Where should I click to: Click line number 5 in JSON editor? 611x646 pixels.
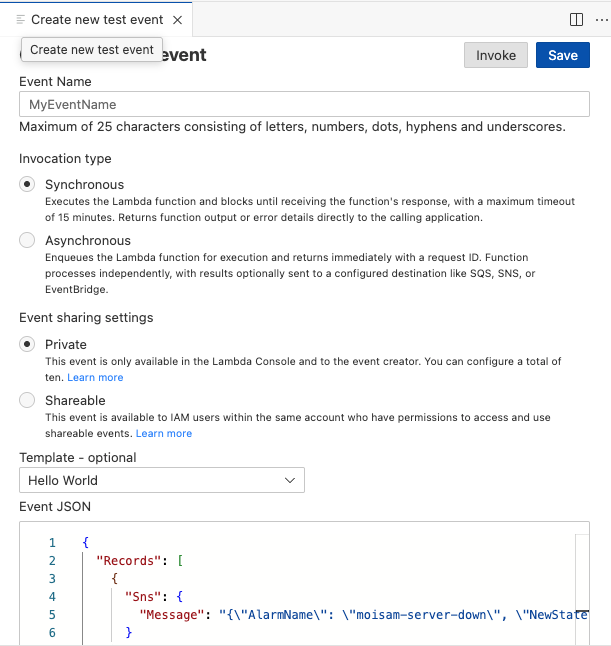[52, 615]
